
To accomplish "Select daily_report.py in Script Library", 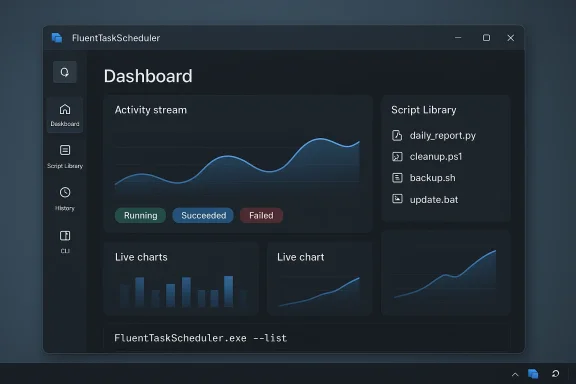I will click(443, 136).
